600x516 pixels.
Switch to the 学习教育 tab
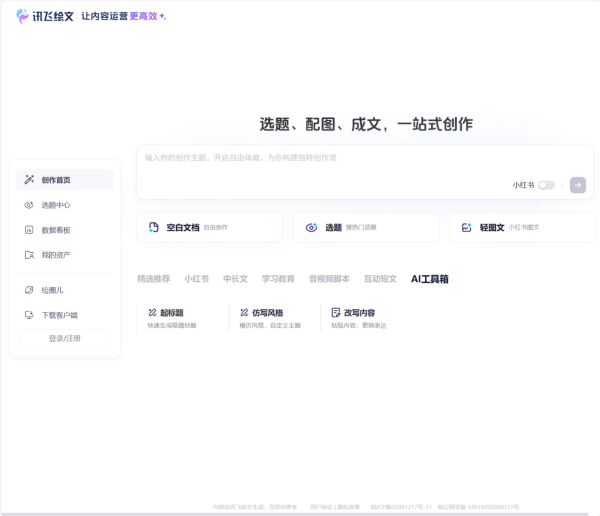(x=278, y=279)
